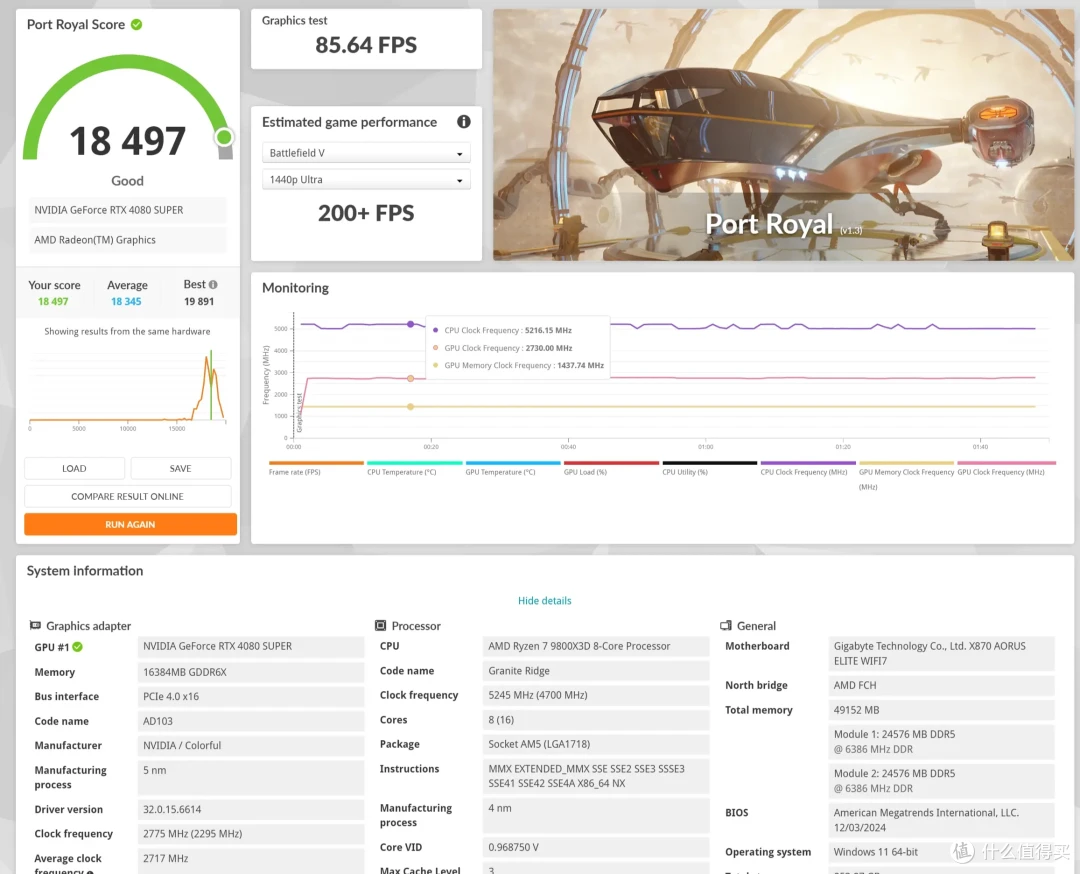Click the Gigabyte X870 AORUS ELITE WIFI7 motherboard value

pos(941,654)
